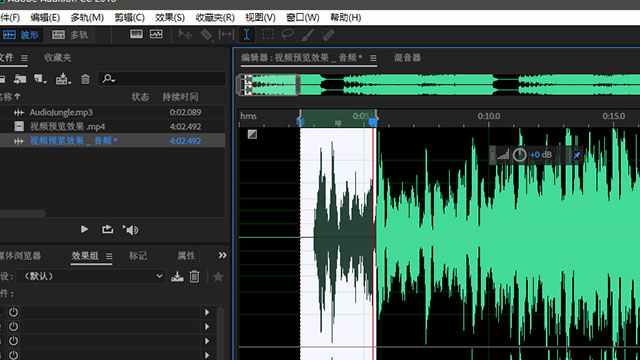The image size is (640, 360).
Task: Delete selected file with trash icon
Action: 85,79
